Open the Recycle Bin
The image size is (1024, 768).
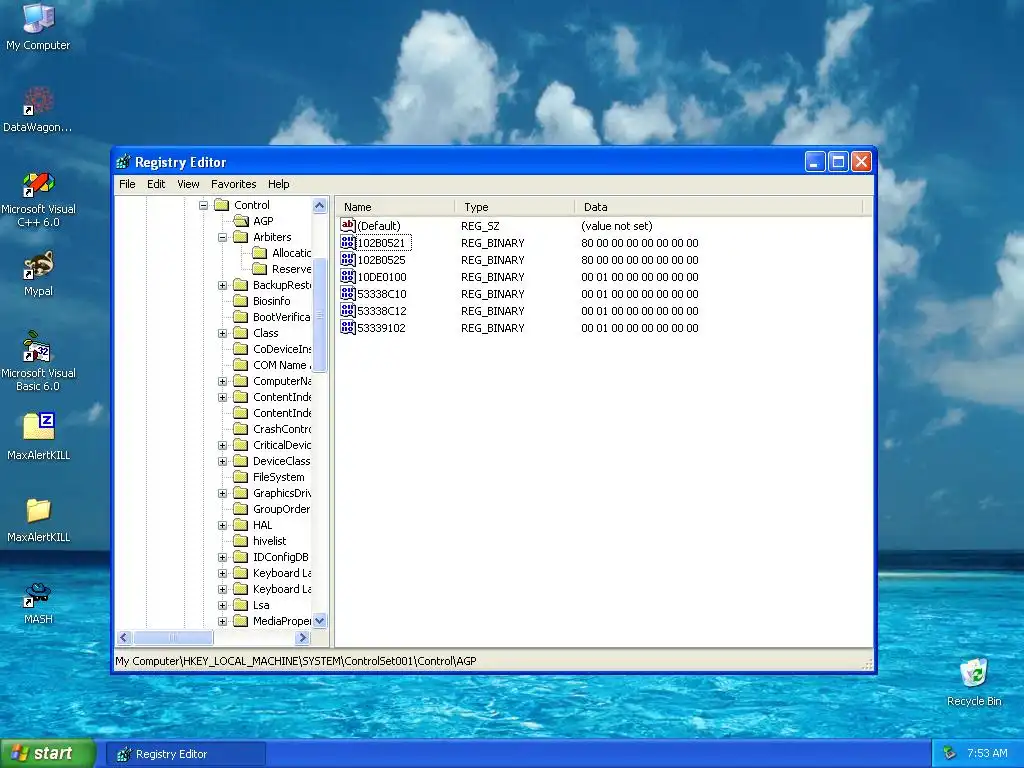[x=974, y=682]
